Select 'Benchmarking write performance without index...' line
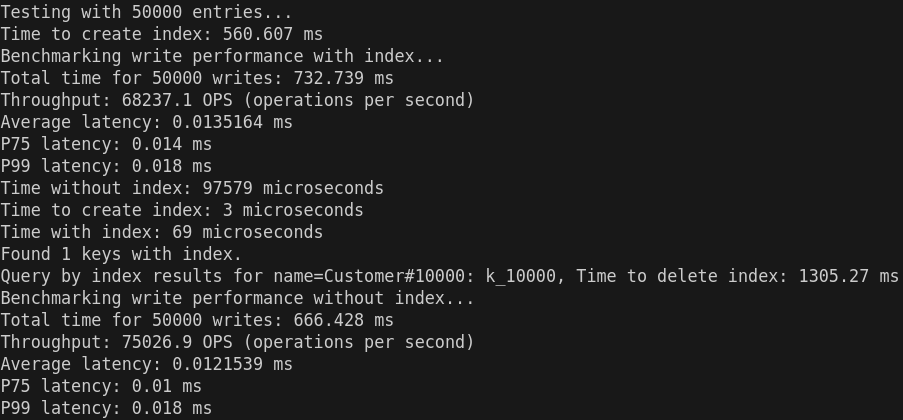Viewport: 903px width, 420px height. (237, 298)
